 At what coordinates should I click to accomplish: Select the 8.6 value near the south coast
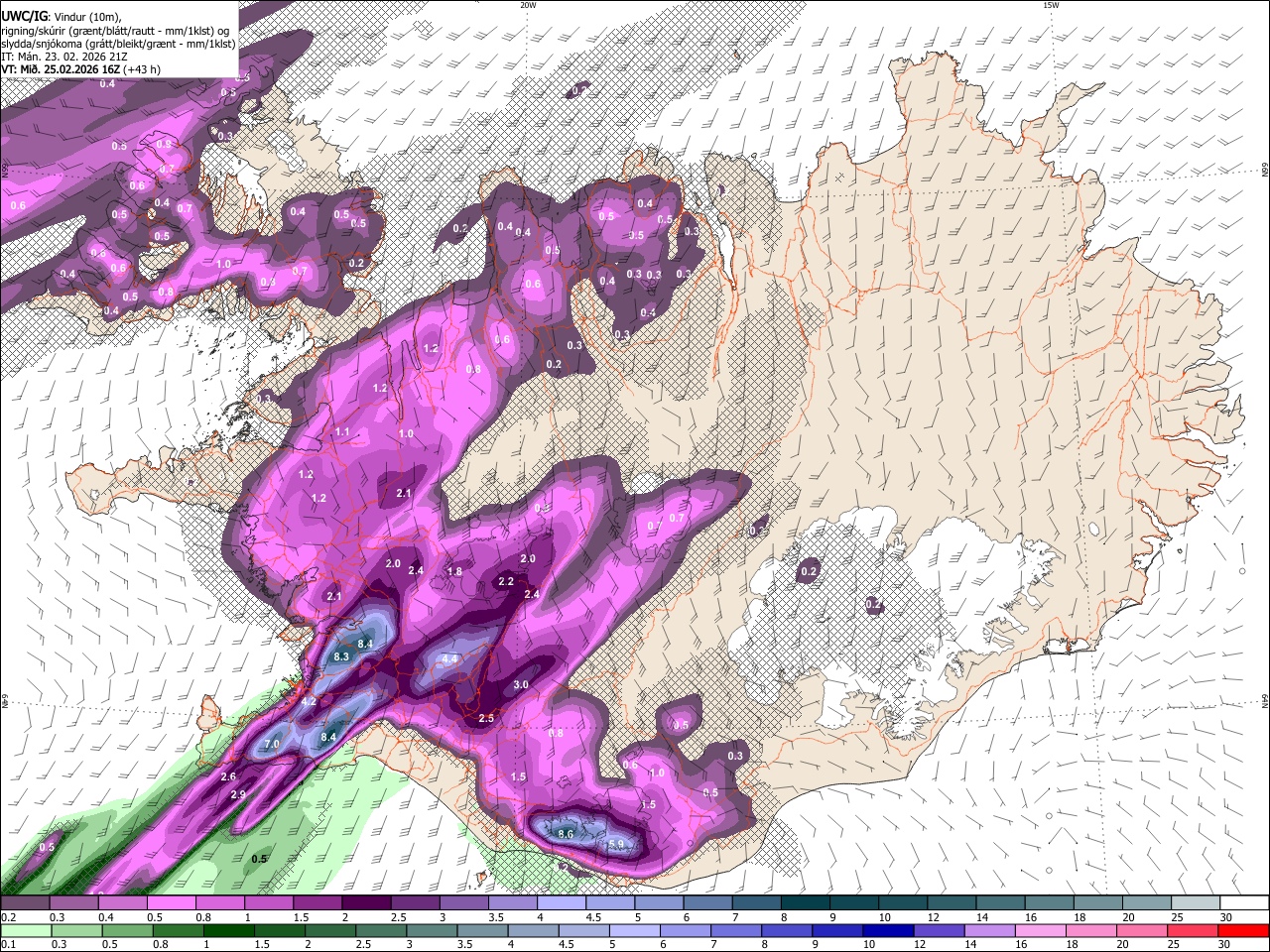tap(566, 834)
